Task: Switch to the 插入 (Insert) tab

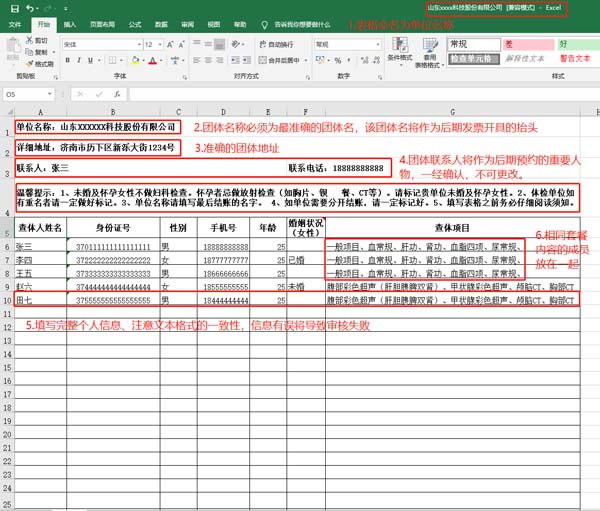Action: (70, 24)
